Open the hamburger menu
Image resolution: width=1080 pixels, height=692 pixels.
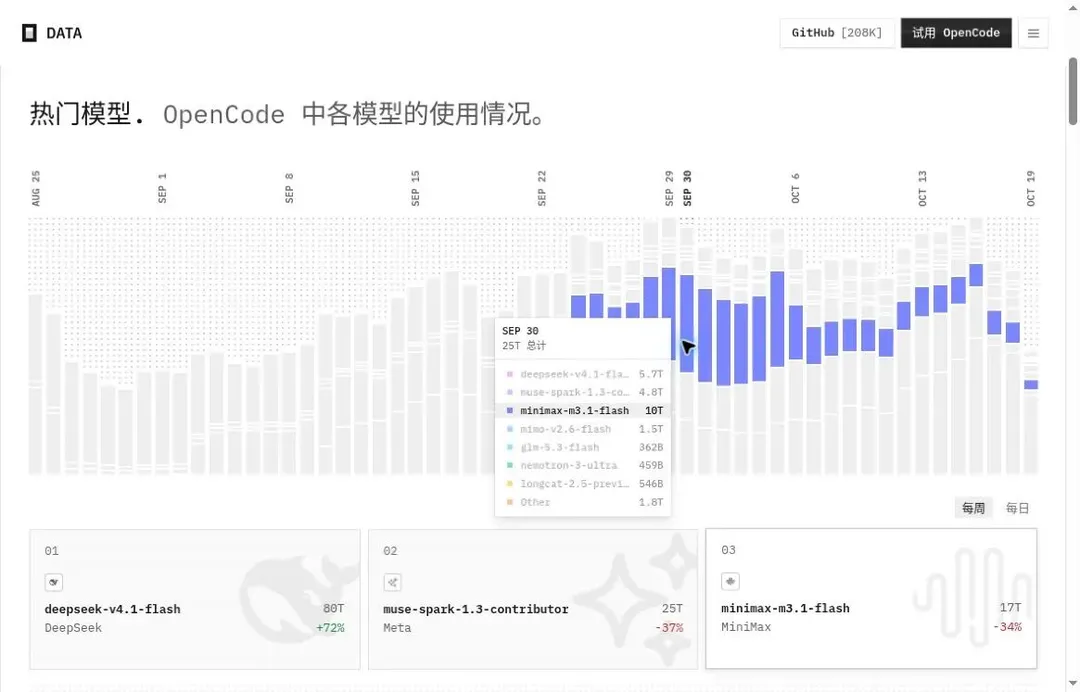[1032, 33]
